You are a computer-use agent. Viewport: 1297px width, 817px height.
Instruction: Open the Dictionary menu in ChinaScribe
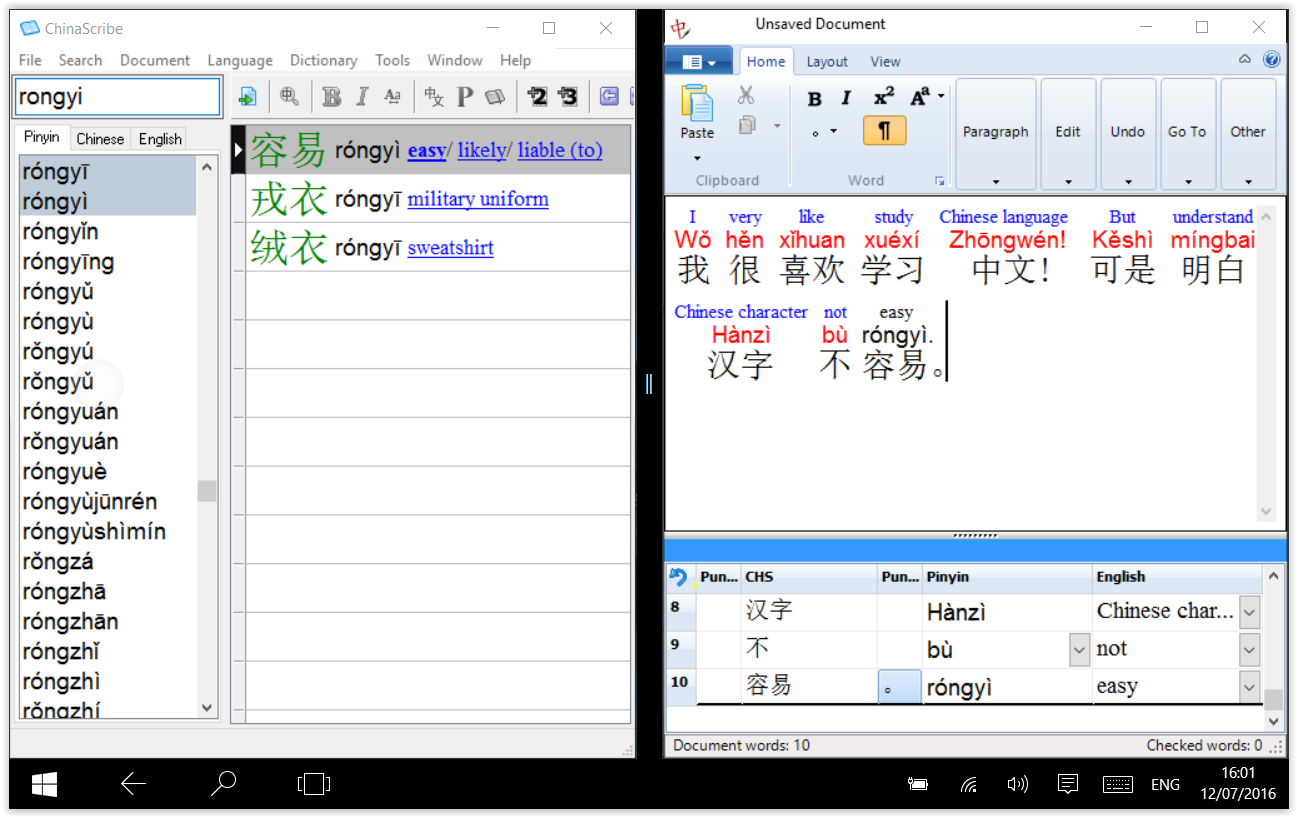323,60
